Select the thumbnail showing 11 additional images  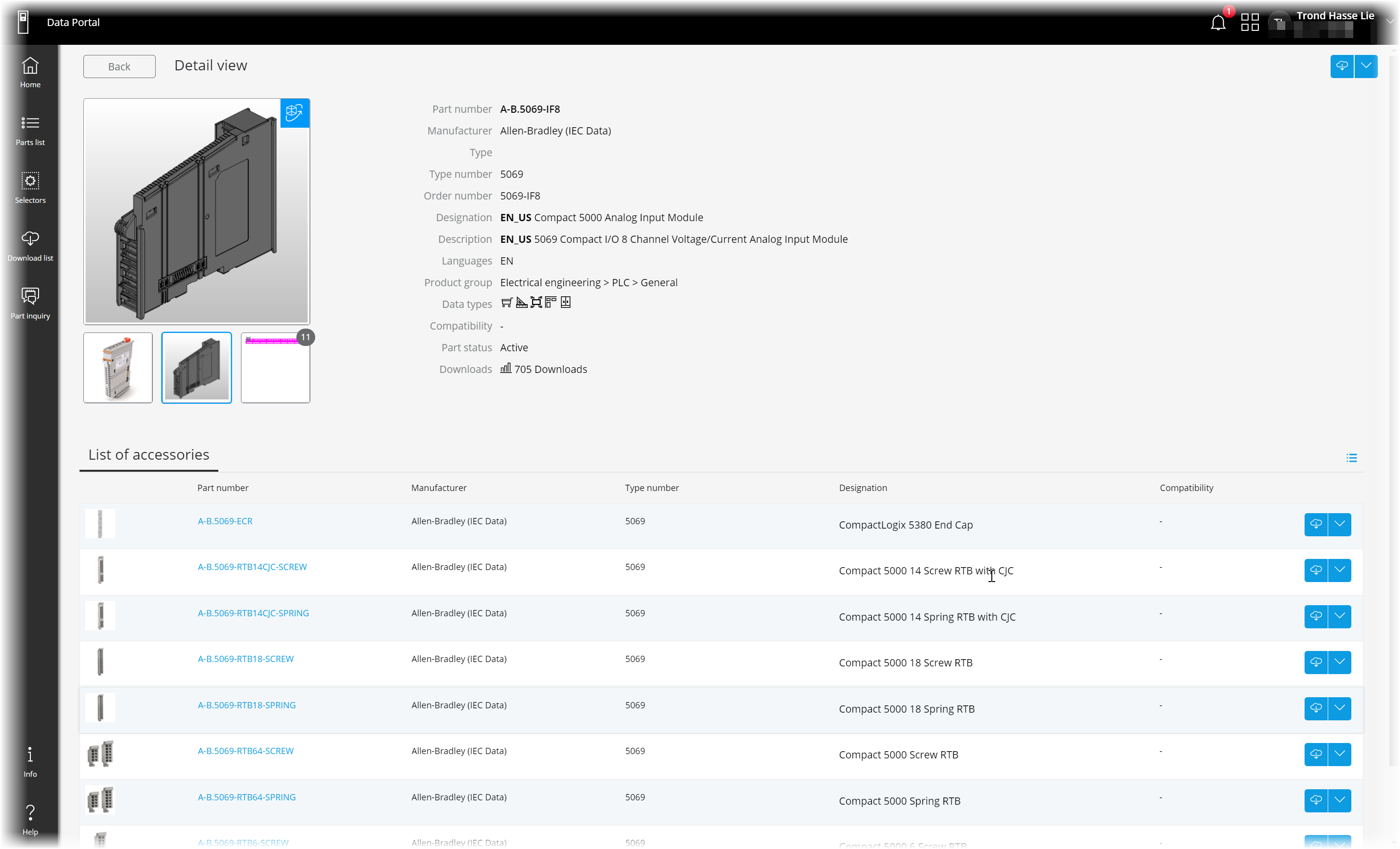(275, 367)
